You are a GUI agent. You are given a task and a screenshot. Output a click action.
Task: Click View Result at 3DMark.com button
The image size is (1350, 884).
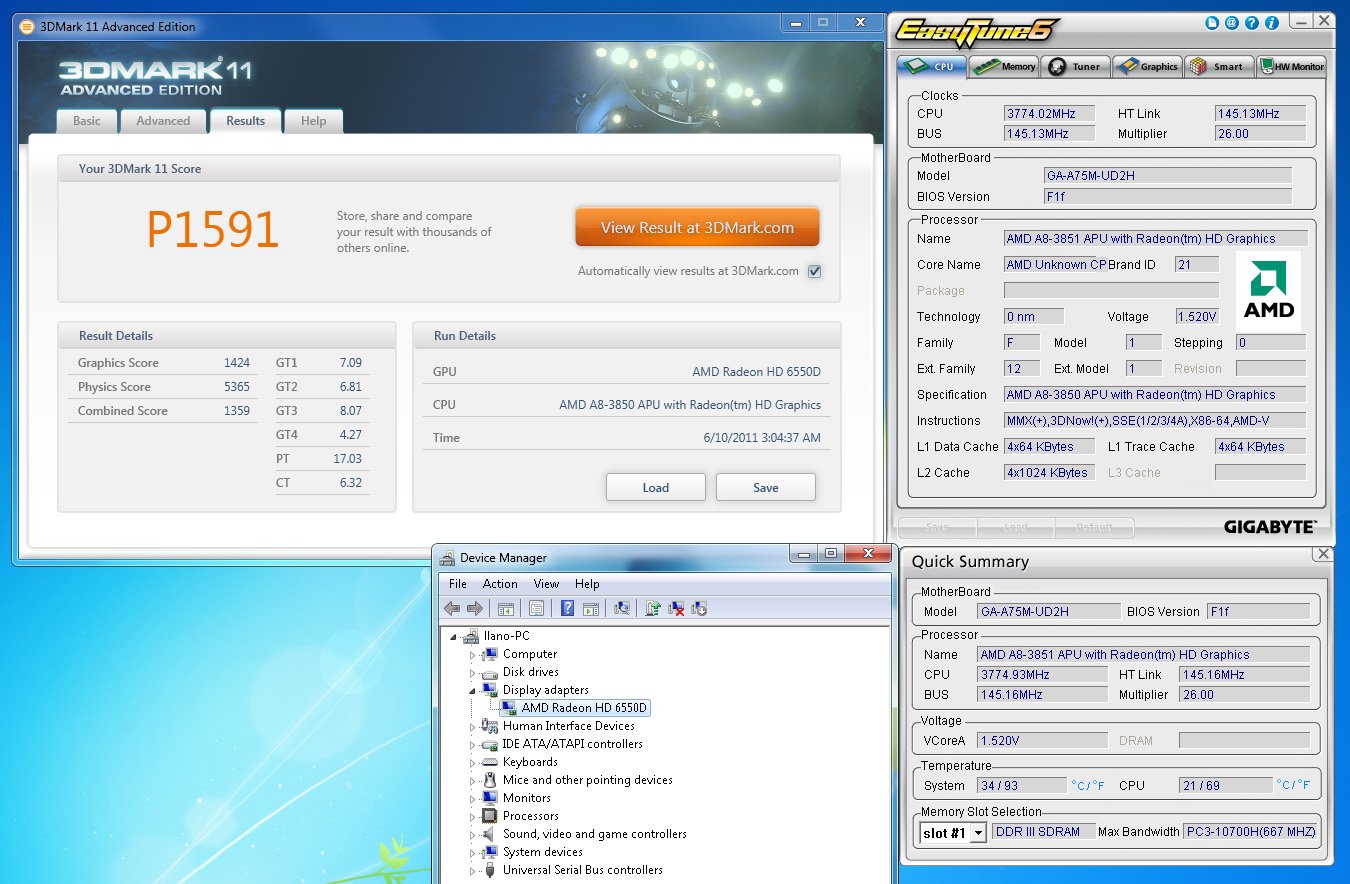tap(697, 228)
